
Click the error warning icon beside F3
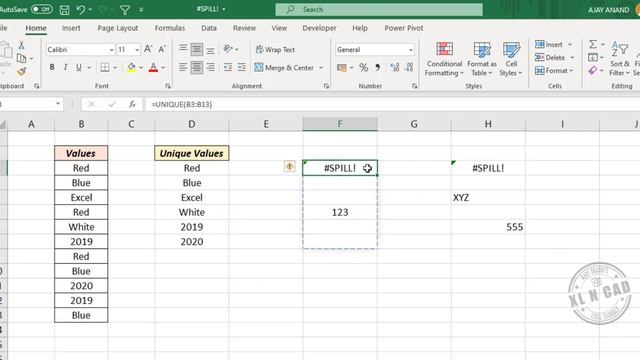289,167
